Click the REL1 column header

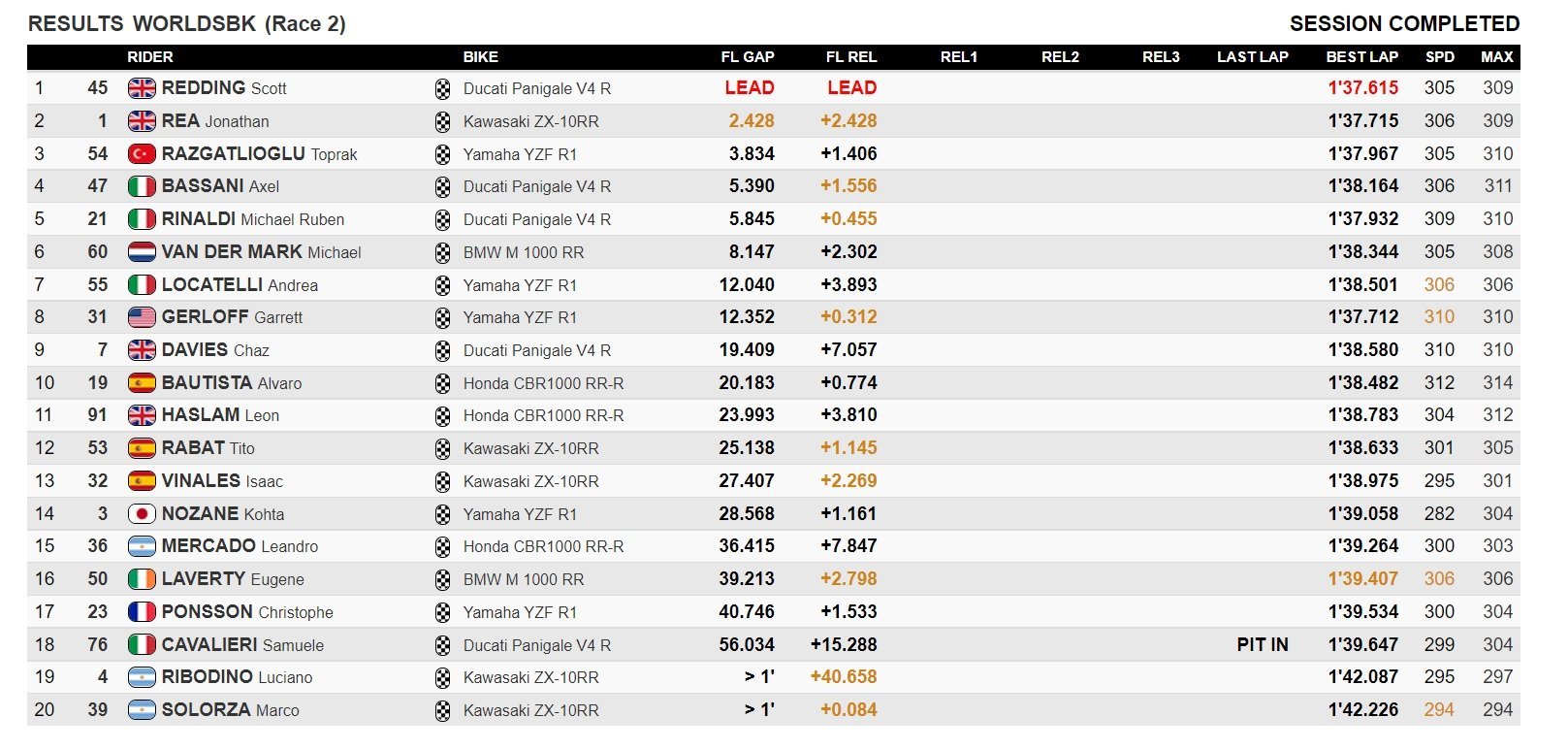tap(959, 57)
